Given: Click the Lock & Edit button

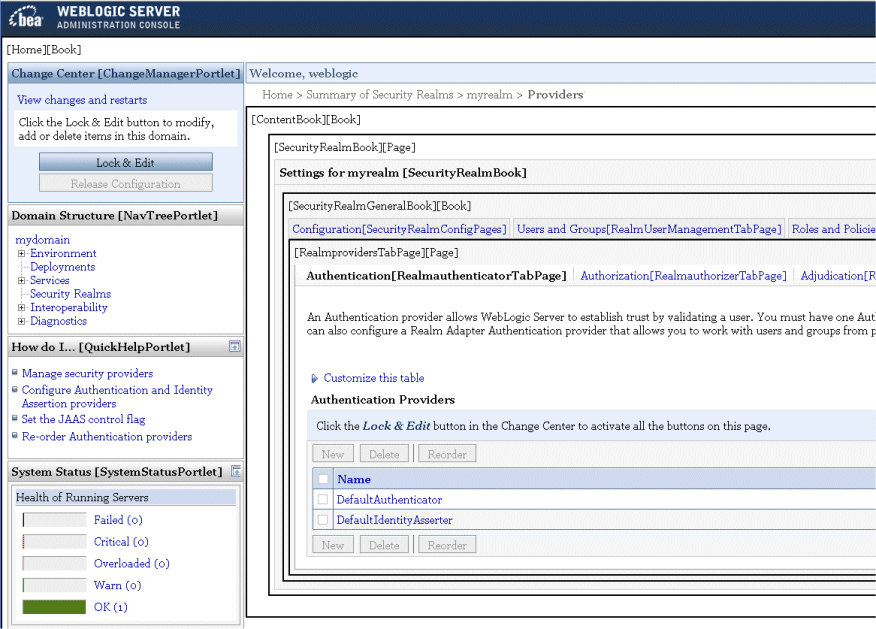Looking at the screenshot, I should [125, 161].
